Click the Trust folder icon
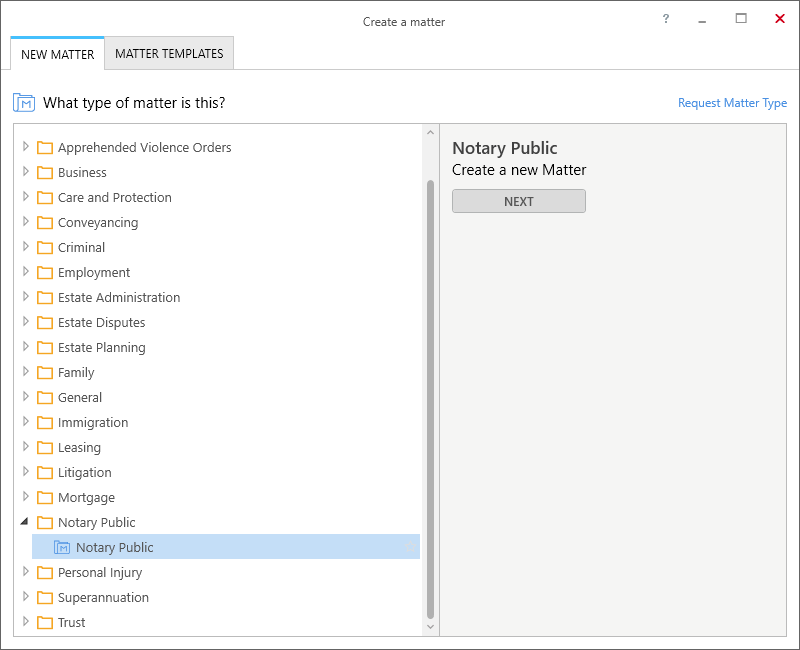Image resolution: width=800 pixels, height=650 pixels. [x=45, y=623]
